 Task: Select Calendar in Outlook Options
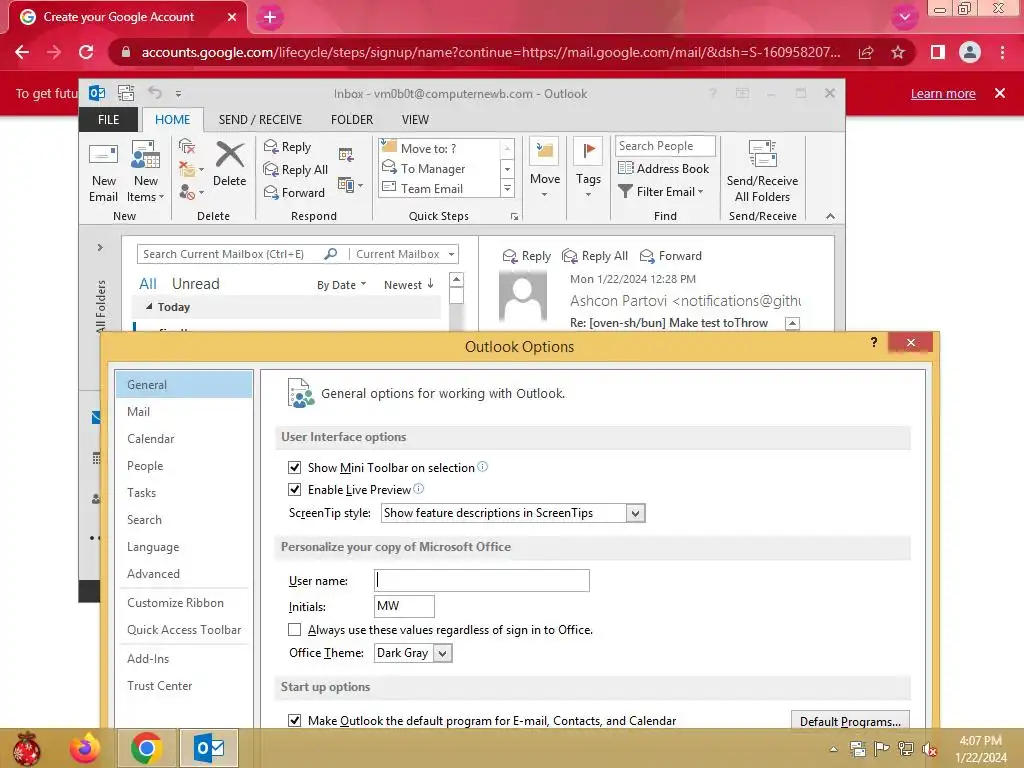184,439
